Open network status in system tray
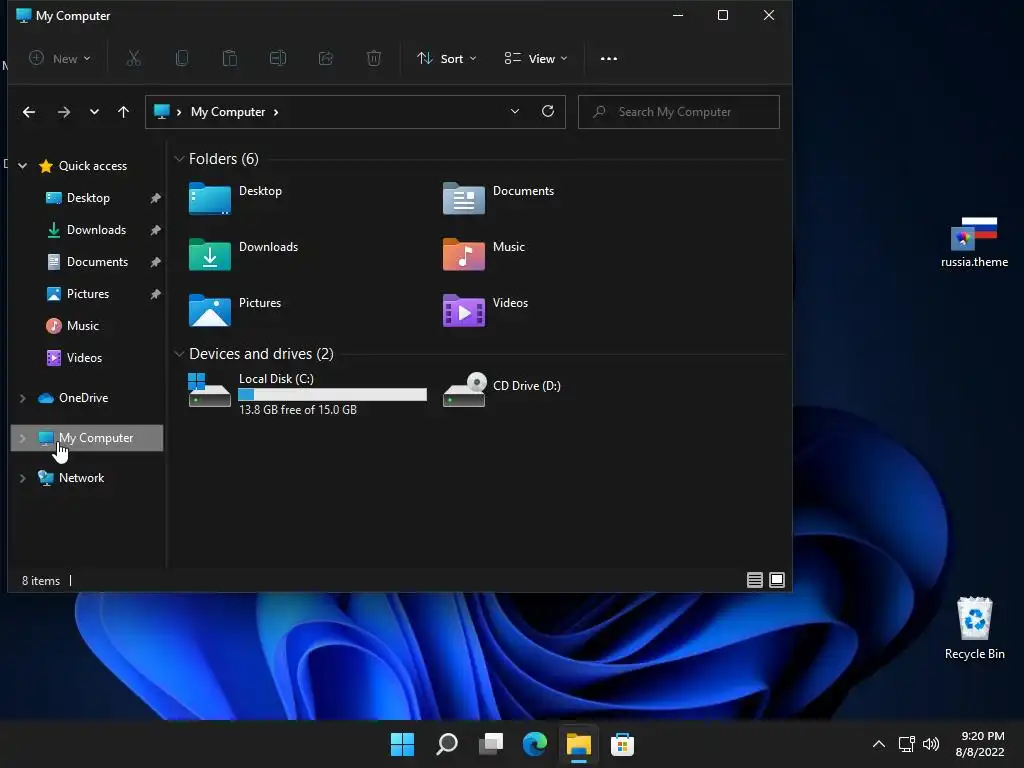Viewport: 1024px width, 768px height. [906, 744]
